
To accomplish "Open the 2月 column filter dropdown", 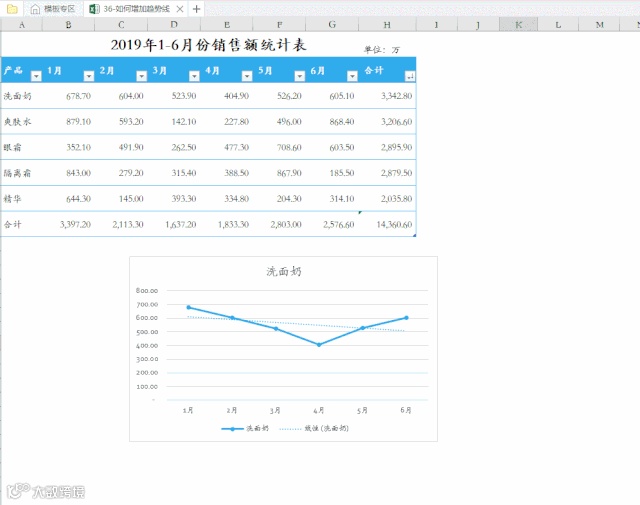I will [141, 76].
